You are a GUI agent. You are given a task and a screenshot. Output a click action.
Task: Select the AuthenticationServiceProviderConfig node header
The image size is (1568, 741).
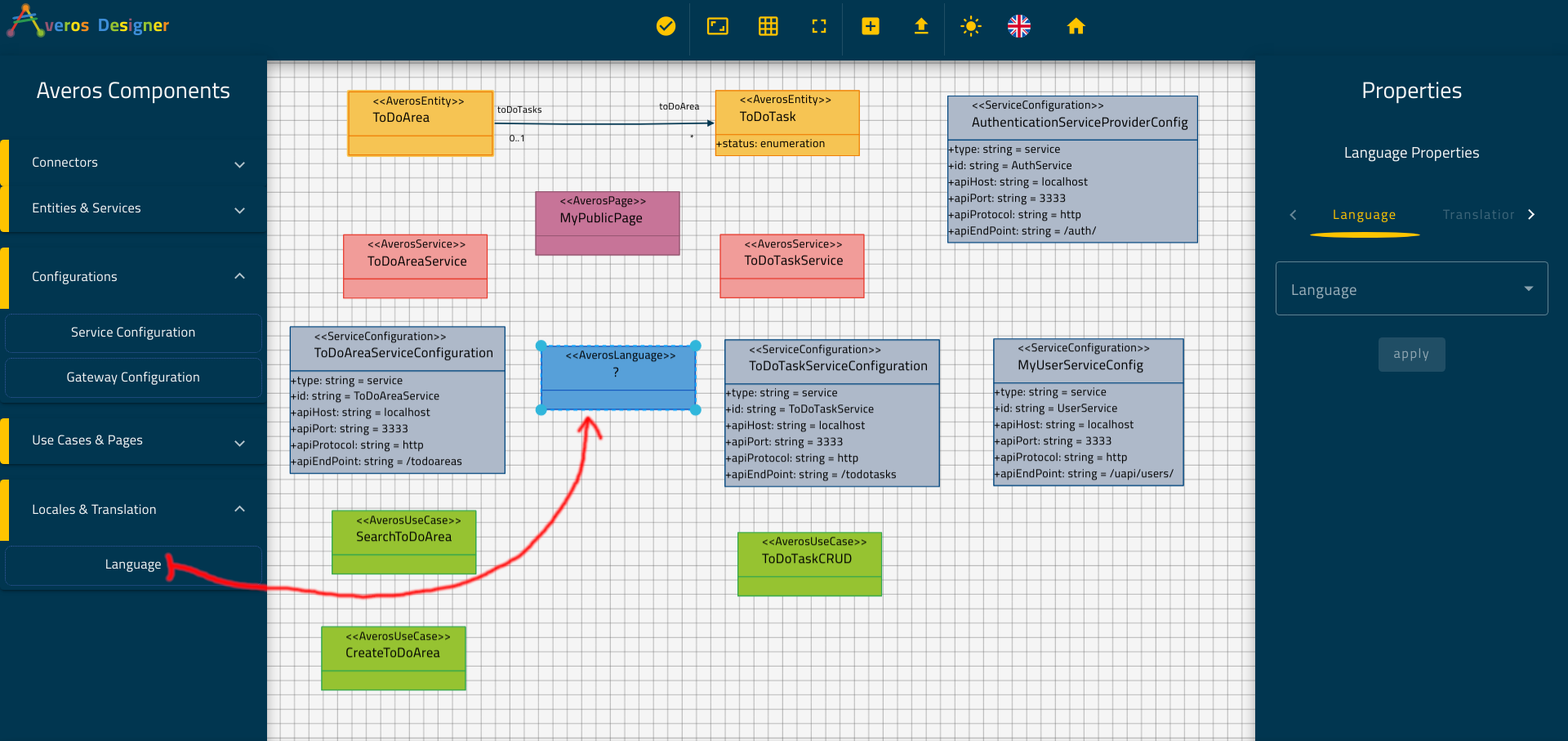[1072, 118]
